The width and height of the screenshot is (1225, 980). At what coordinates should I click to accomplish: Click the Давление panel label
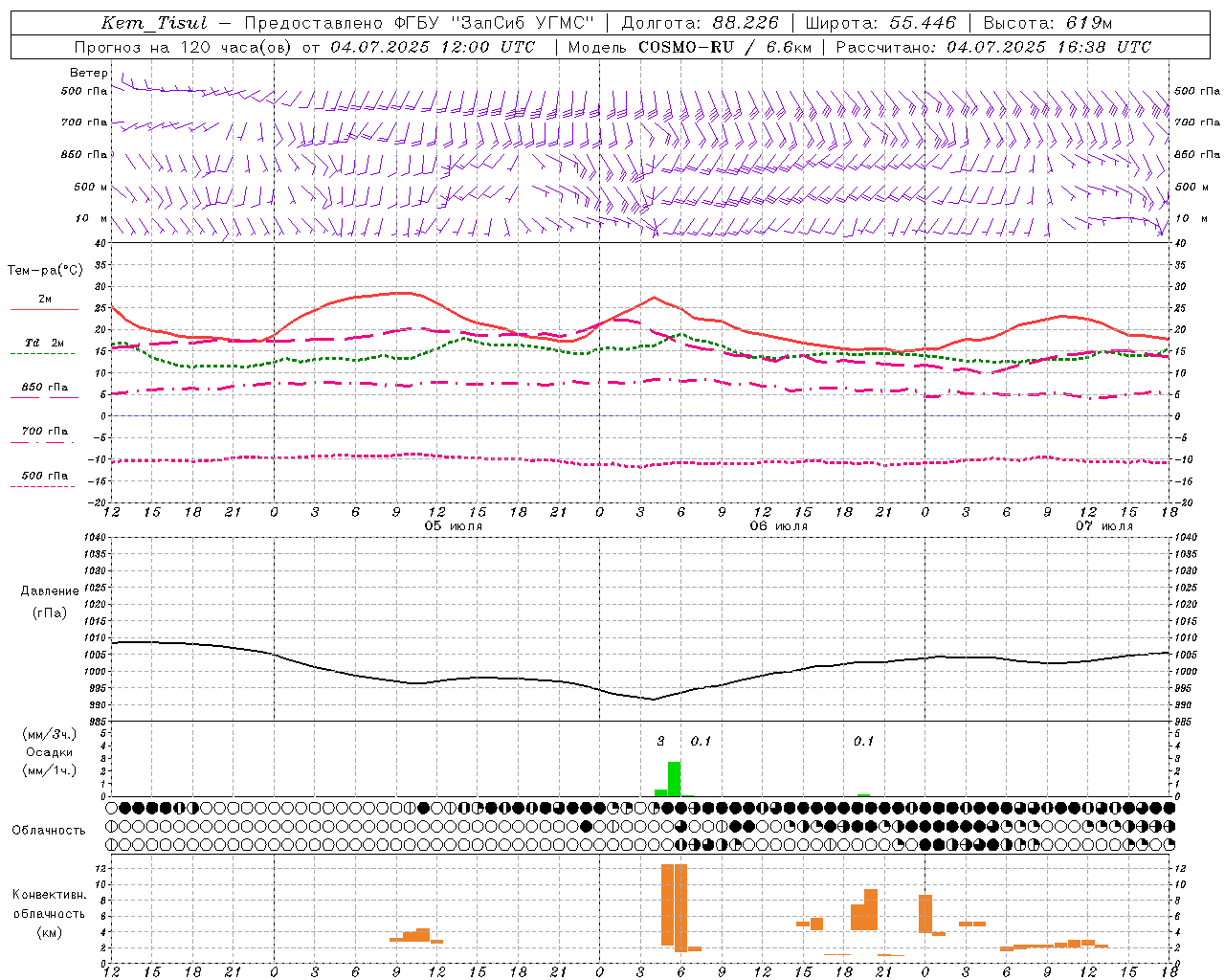click(50, 591)
